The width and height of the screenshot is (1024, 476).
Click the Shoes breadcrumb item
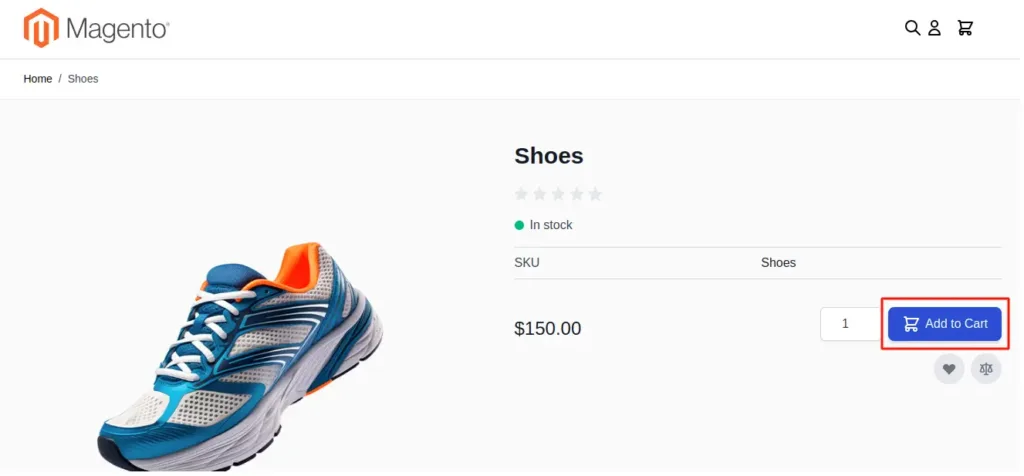[x=83, y=79]
